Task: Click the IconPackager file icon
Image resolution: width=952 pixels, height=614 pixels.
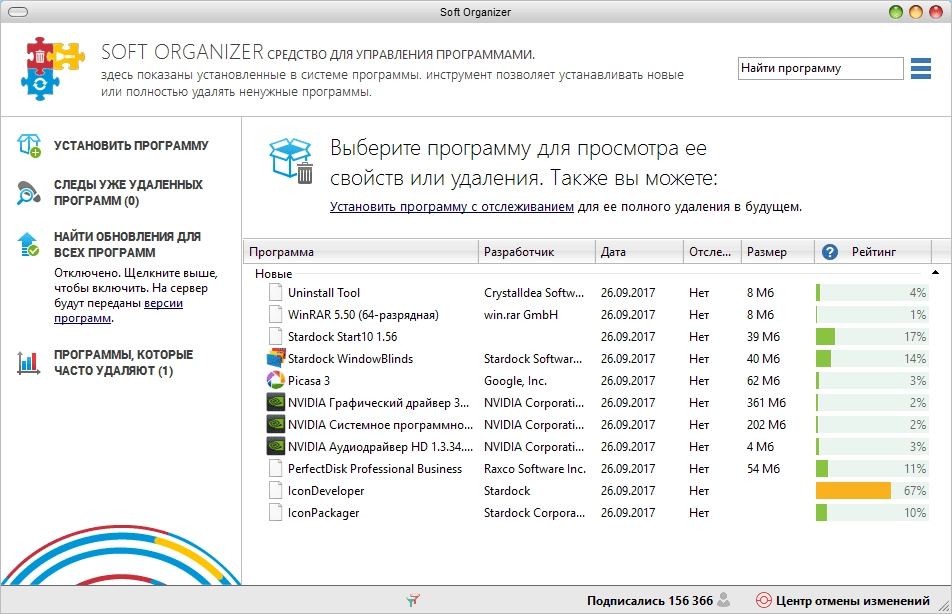Action: tap(276, 512)
